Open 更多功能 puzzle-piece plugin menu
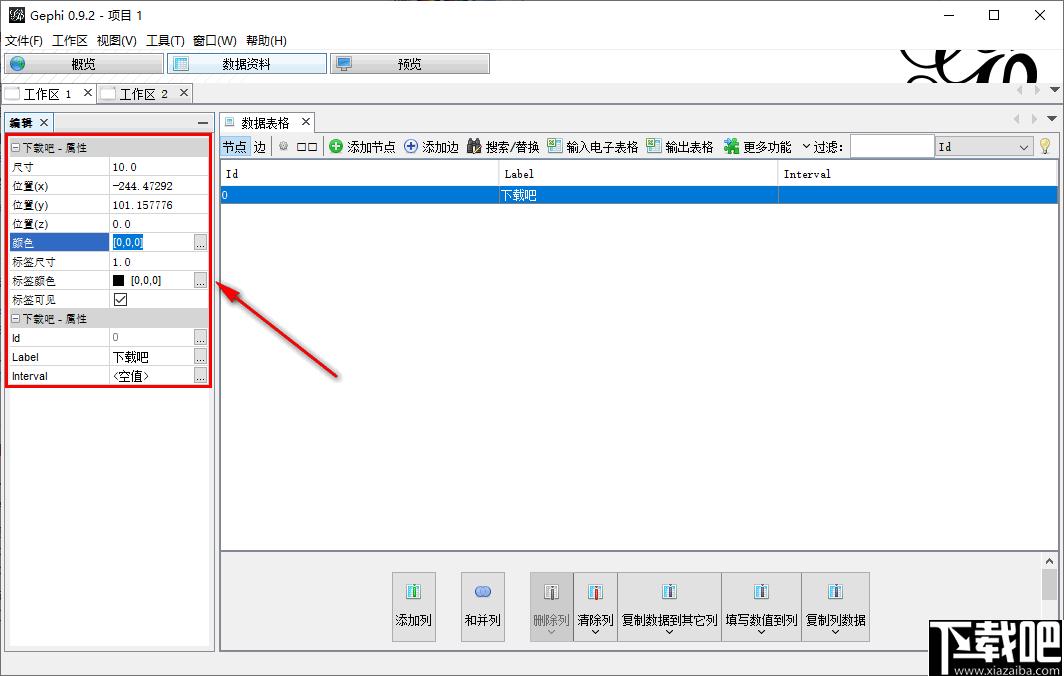1064x676 pixels. 732,147
